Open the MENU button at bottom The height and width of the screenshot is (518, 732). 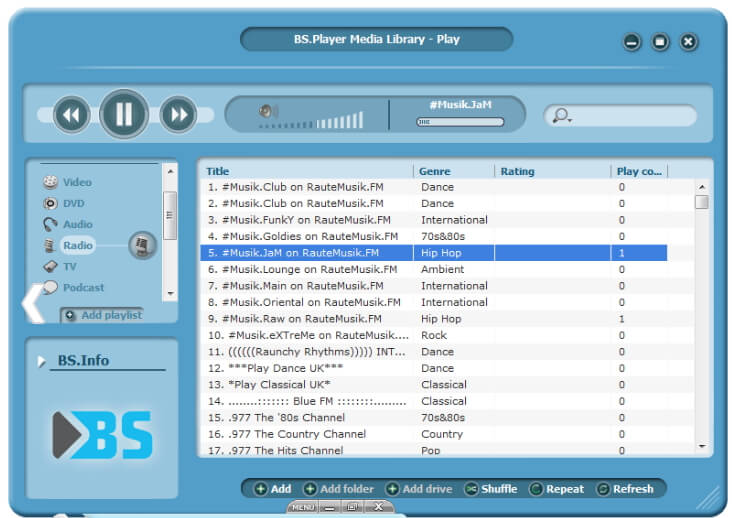pos(303,507)
